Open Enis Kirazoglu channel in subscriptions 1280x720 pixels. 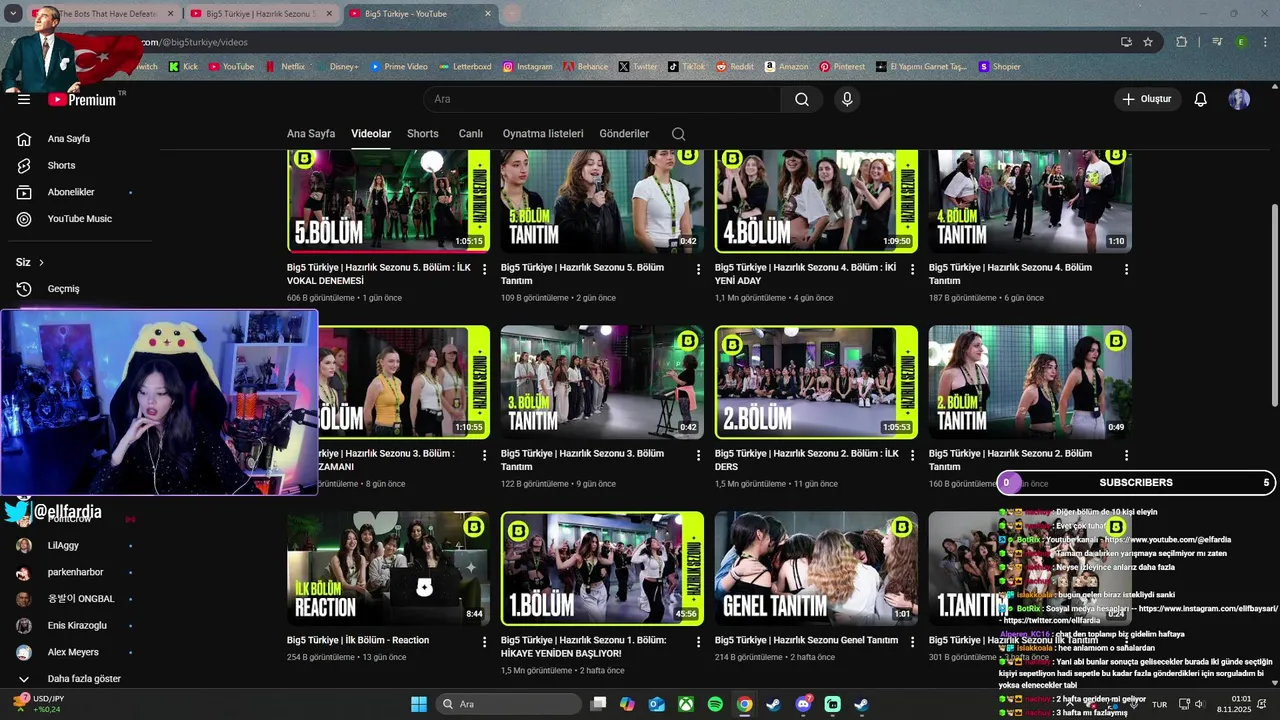click(x=76, y=626)
